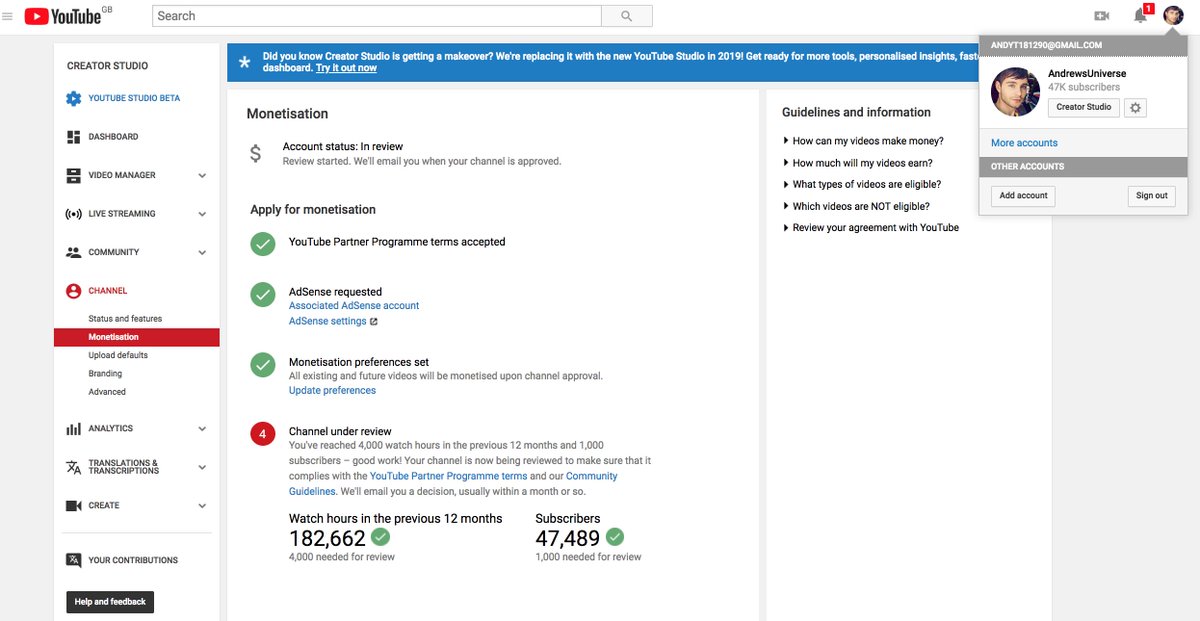Open the upload video camera icon
1200x621 pixels.
pyautogui.click(x=1102, y=16)
